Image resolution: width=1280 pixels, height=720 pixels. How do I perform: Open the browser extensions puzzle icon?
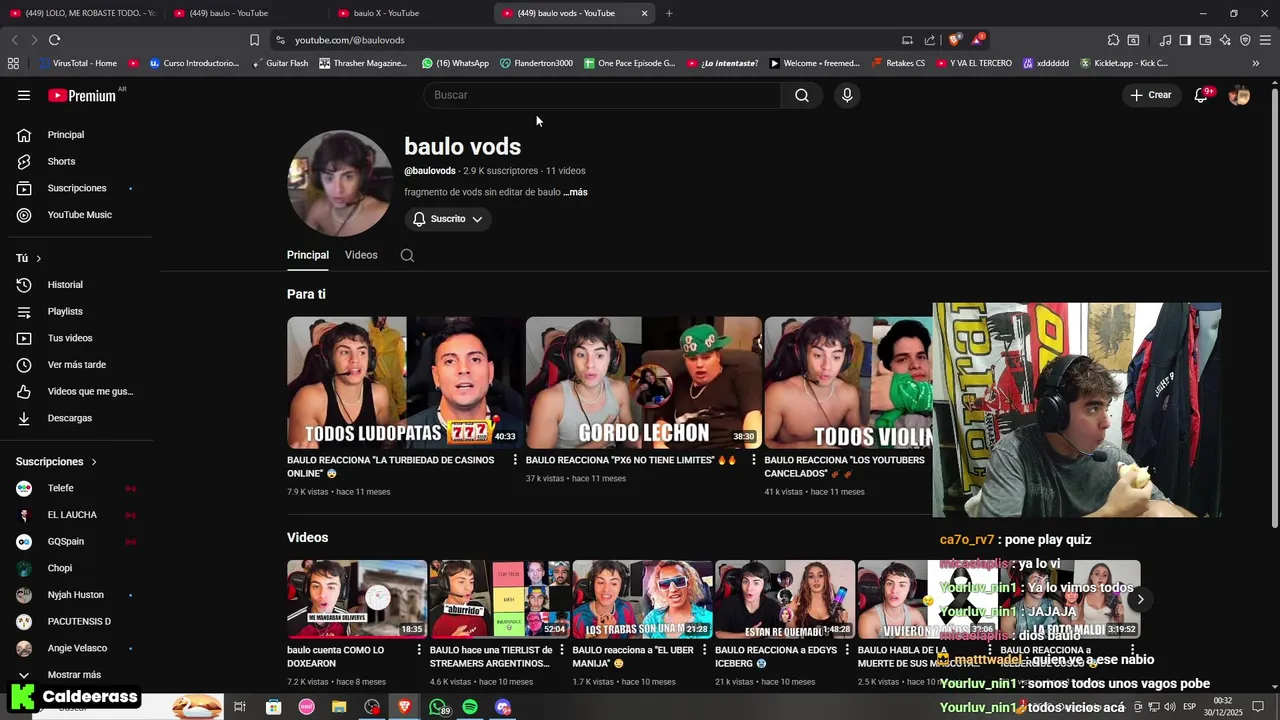click(x=1113, y=40)
